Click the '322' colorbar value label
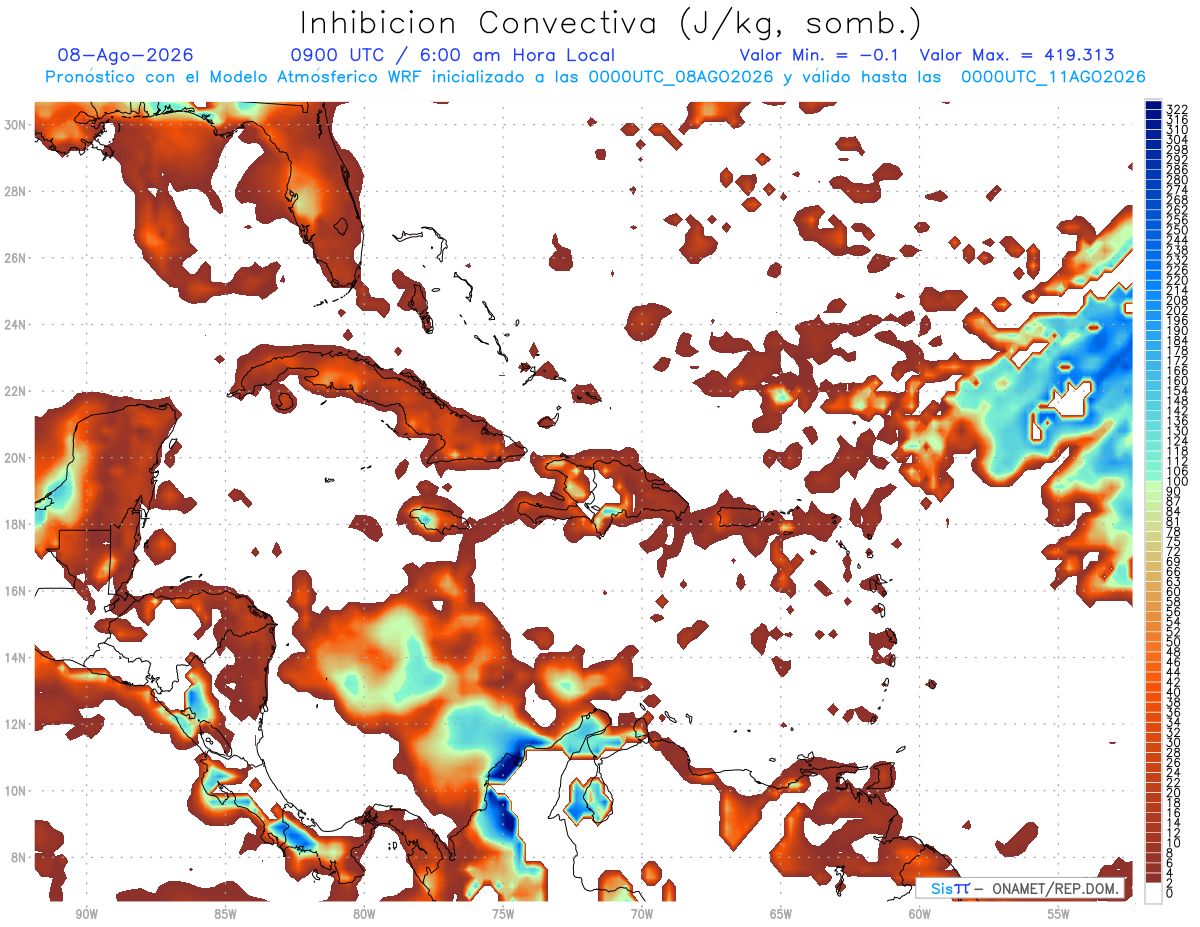 [1177, 109]
